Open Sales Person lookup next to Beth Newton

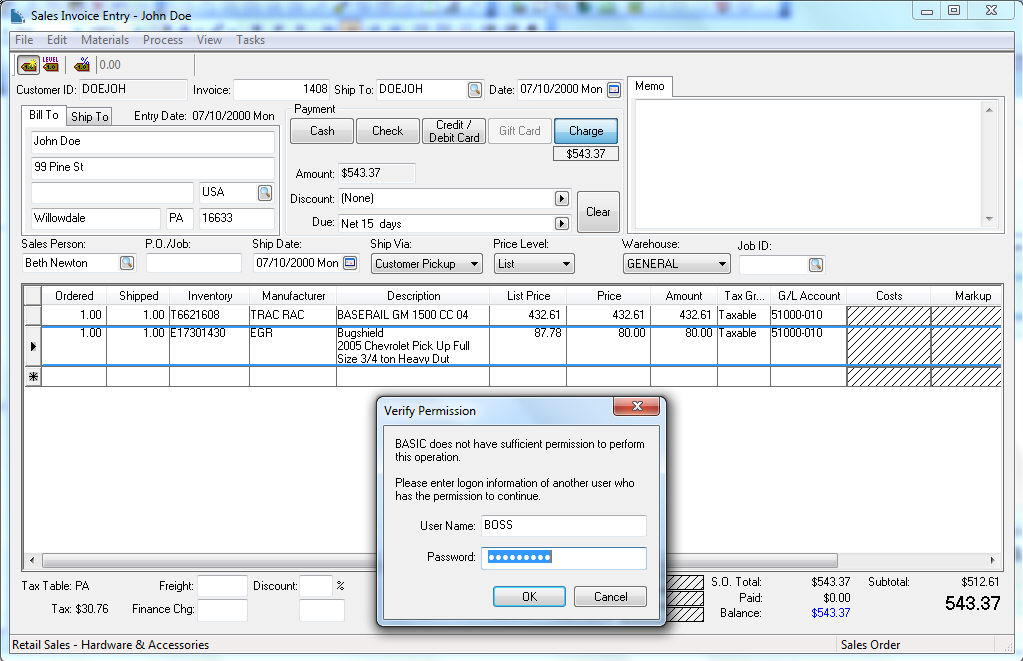click(127, 264)
